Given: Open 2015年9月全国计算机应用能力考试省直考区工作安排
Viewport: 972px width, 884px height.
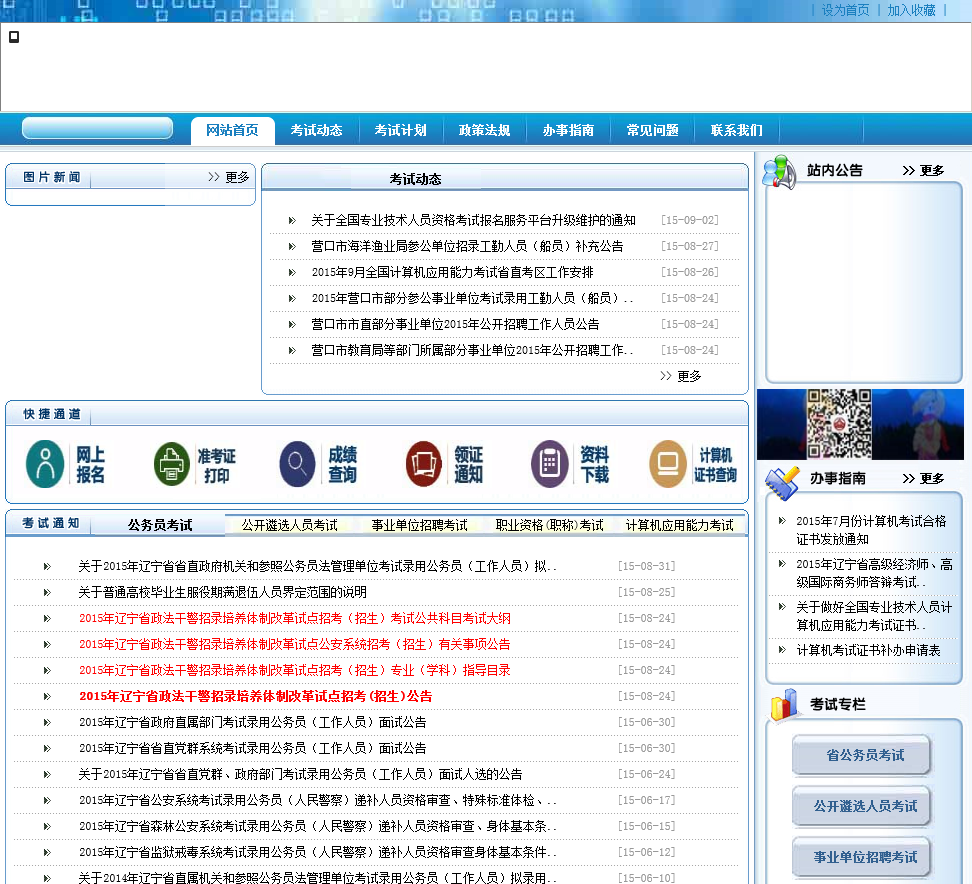Looking at the screenshot, I should 453,272.
